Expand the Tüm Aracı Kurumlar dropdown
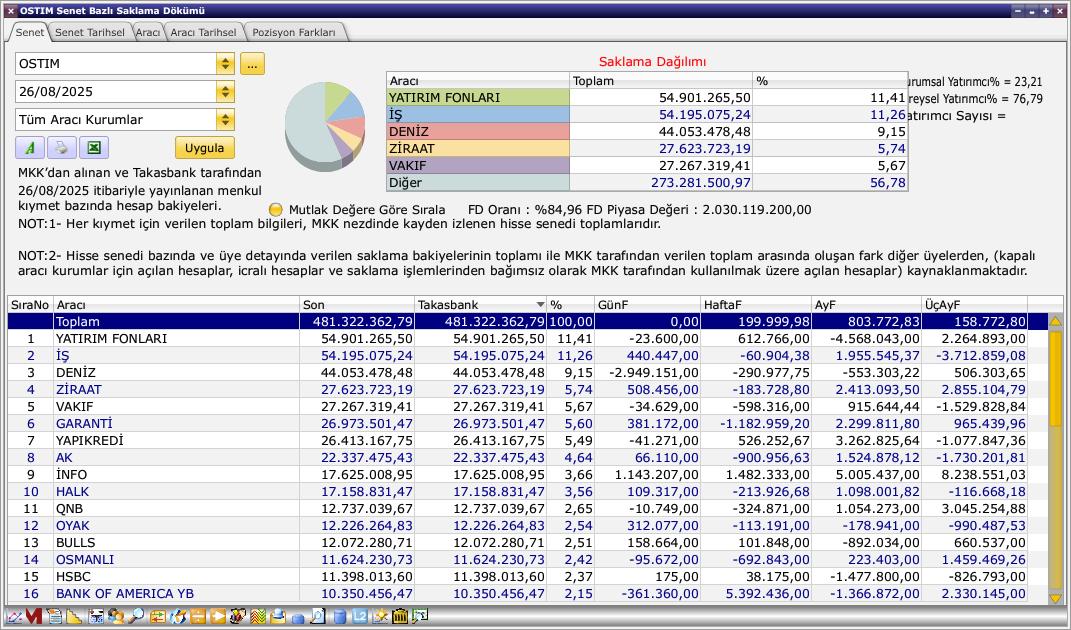This screenshot has width=1071, height=630. 225,120
